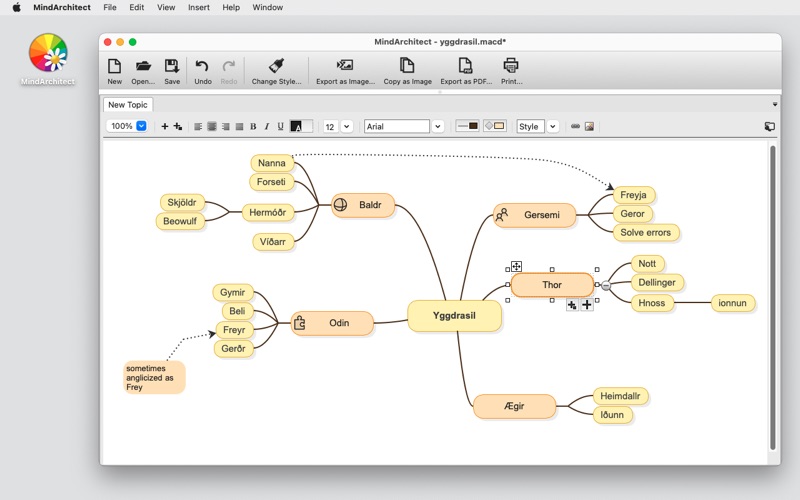Open the Insert menu
Screen dimensions: 800x500
click(x=198, y=7)
